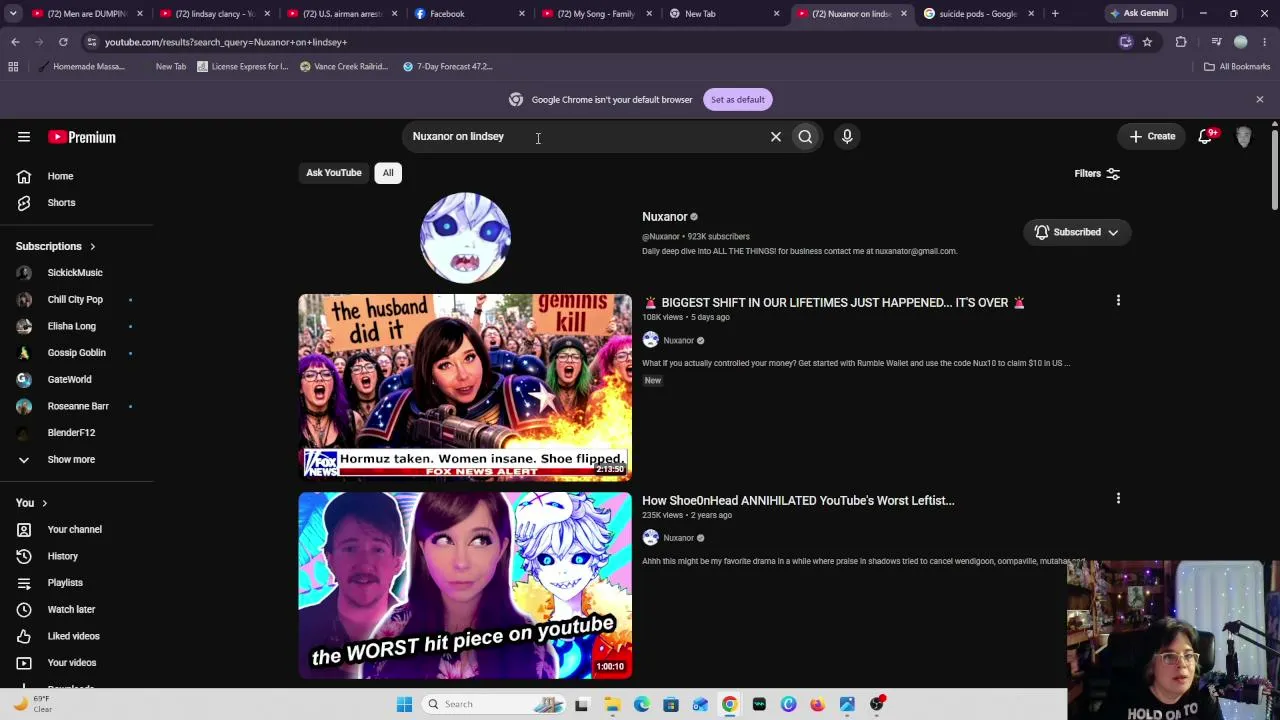The image size is (1280, 720).
Task: Open the account avatar menu on YouTube
Action: point(1244,137)
